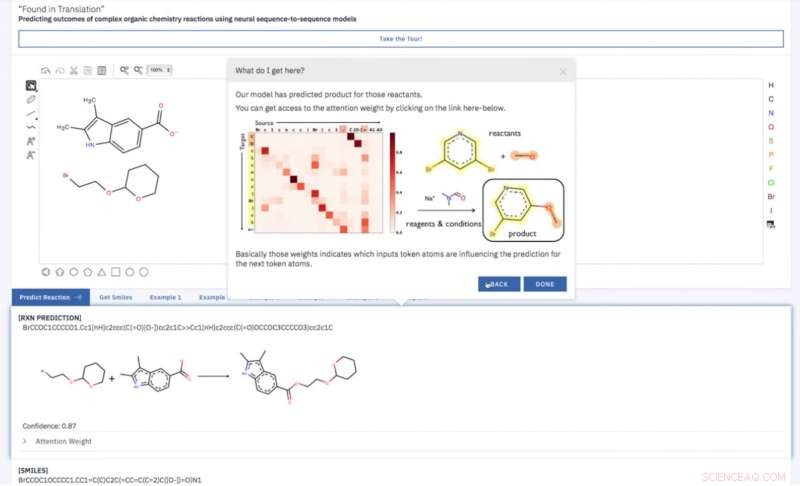The width and height of the screenshot is (800, 486).
Task: Click the Predict Reaction button
Action: pos(51,297)
